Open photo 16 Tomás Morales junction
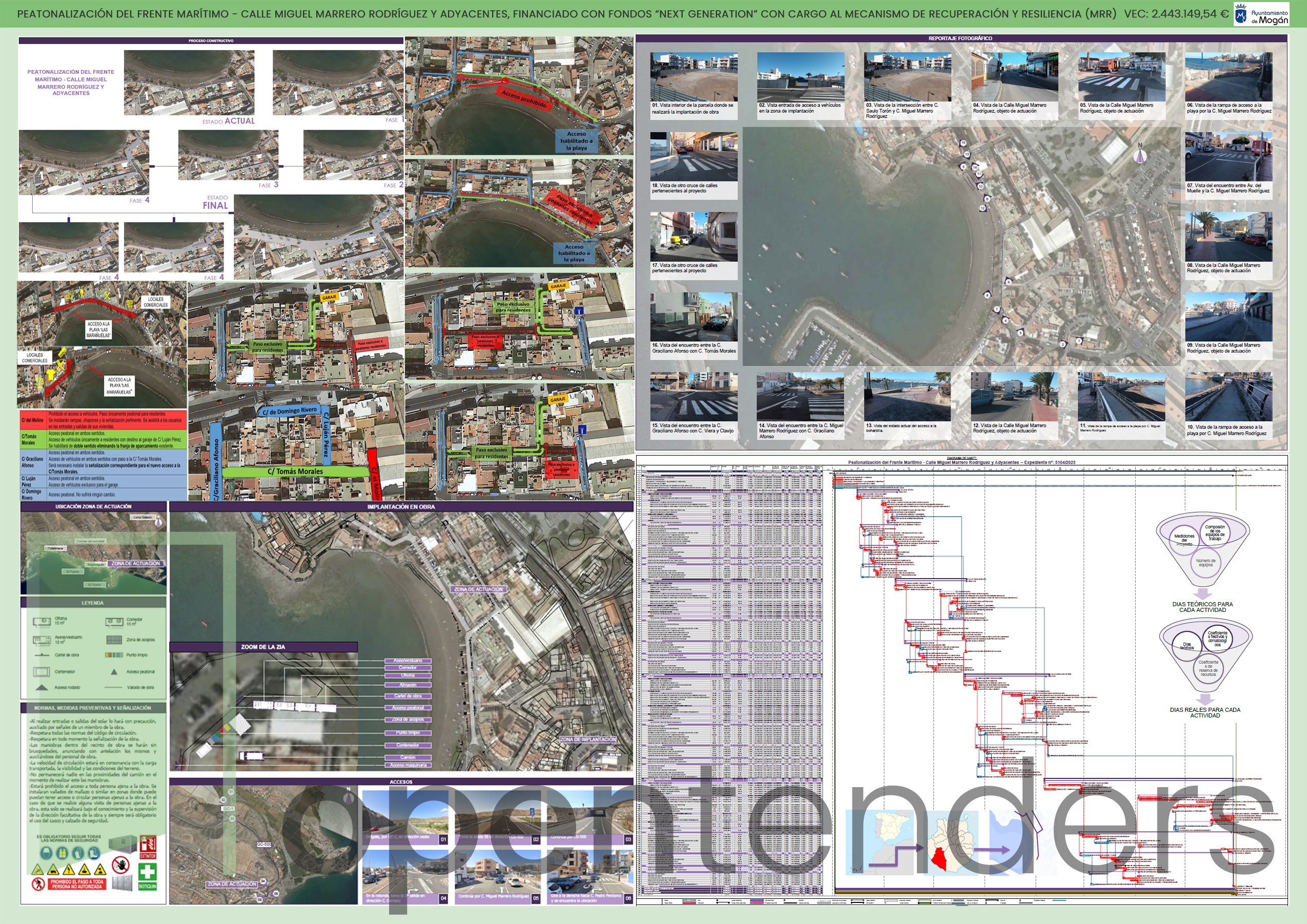This screenshot has height=924, width=1307. click(693, 317)
